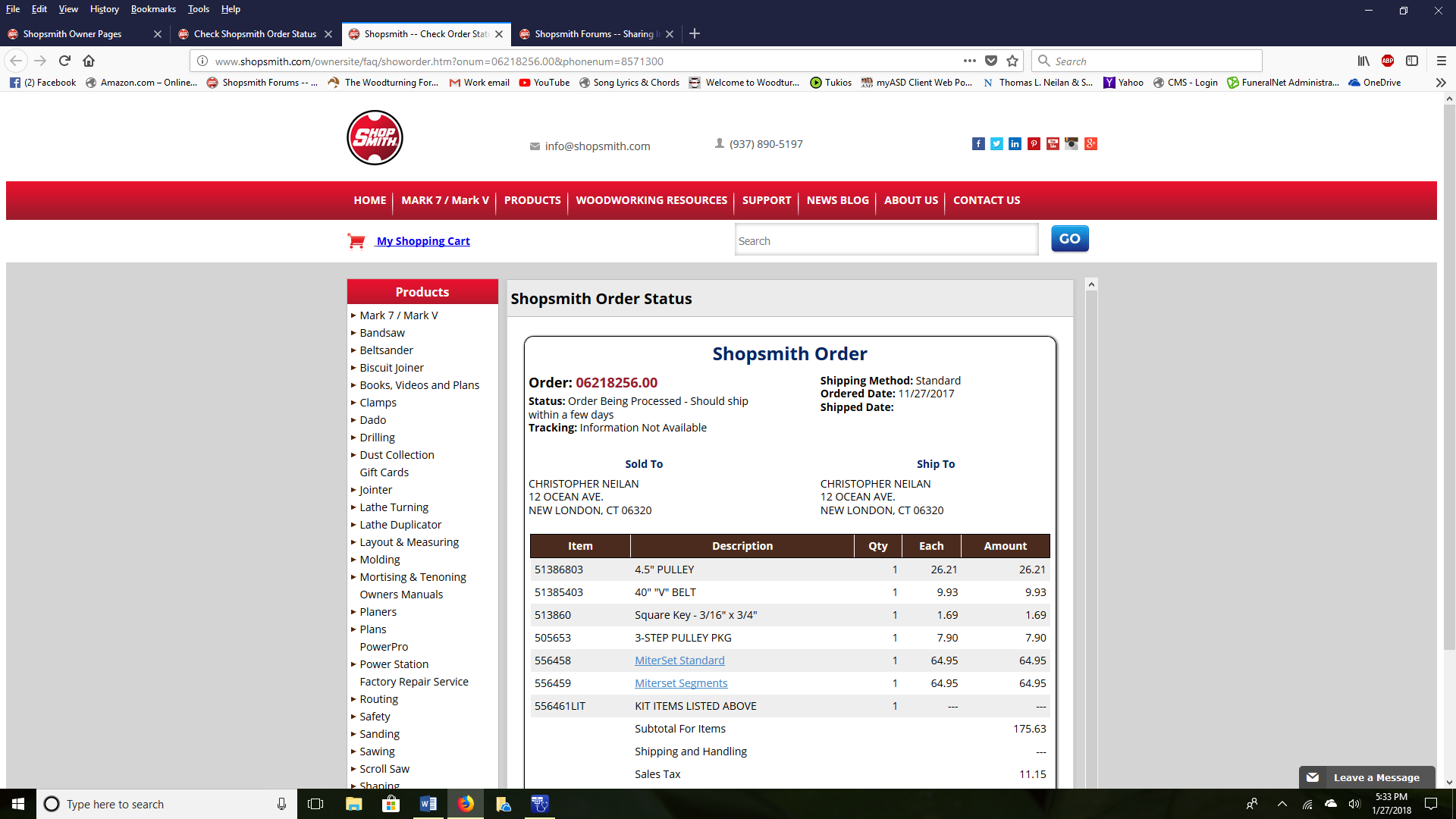The height and width of the screenshot is (819, 1456).
Task: Go to the PRODUCTS nav item
Action: 532,200
